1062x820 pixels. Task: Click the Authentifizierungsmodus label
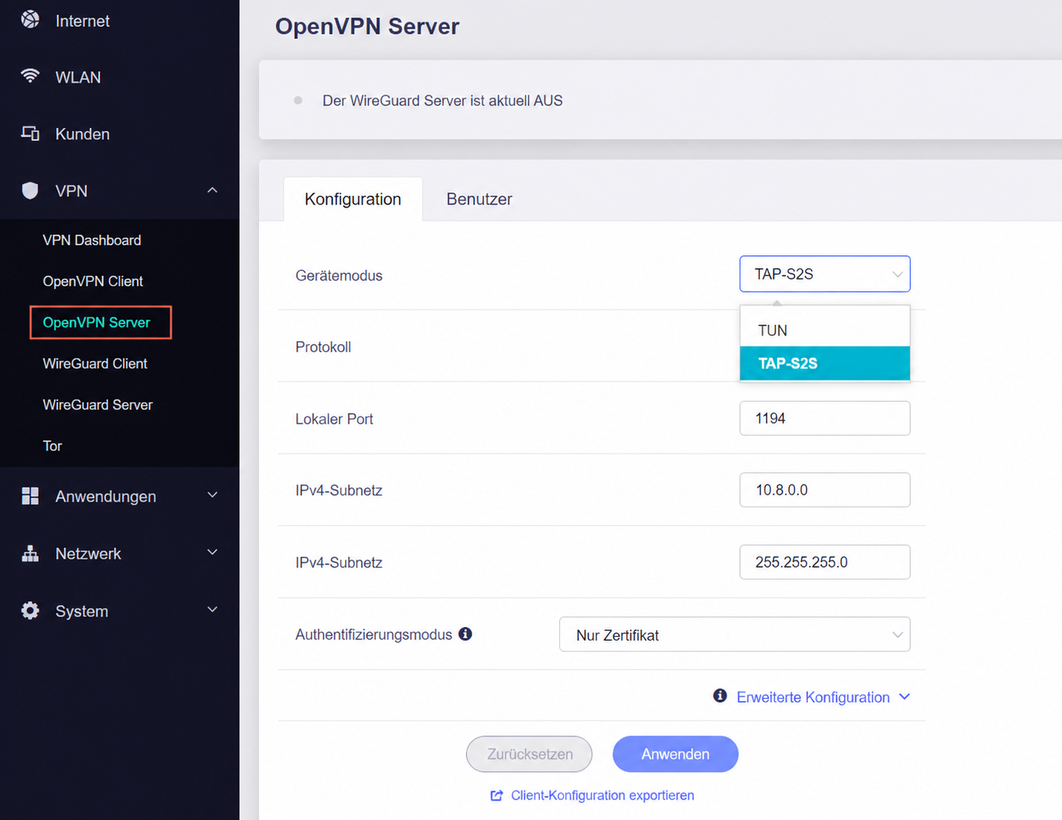click(x=373, y=634)
